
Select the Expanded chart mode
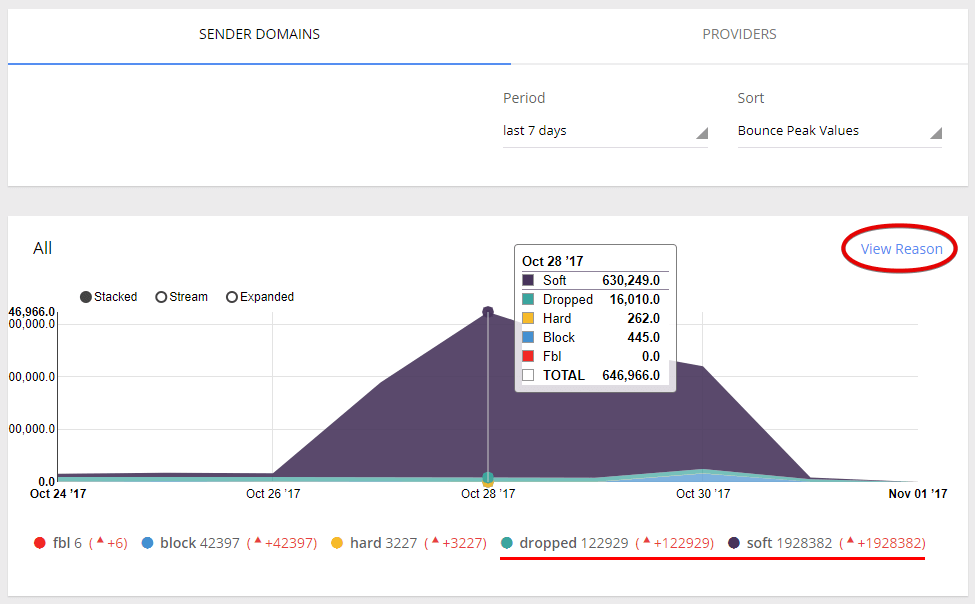(260, 297)
